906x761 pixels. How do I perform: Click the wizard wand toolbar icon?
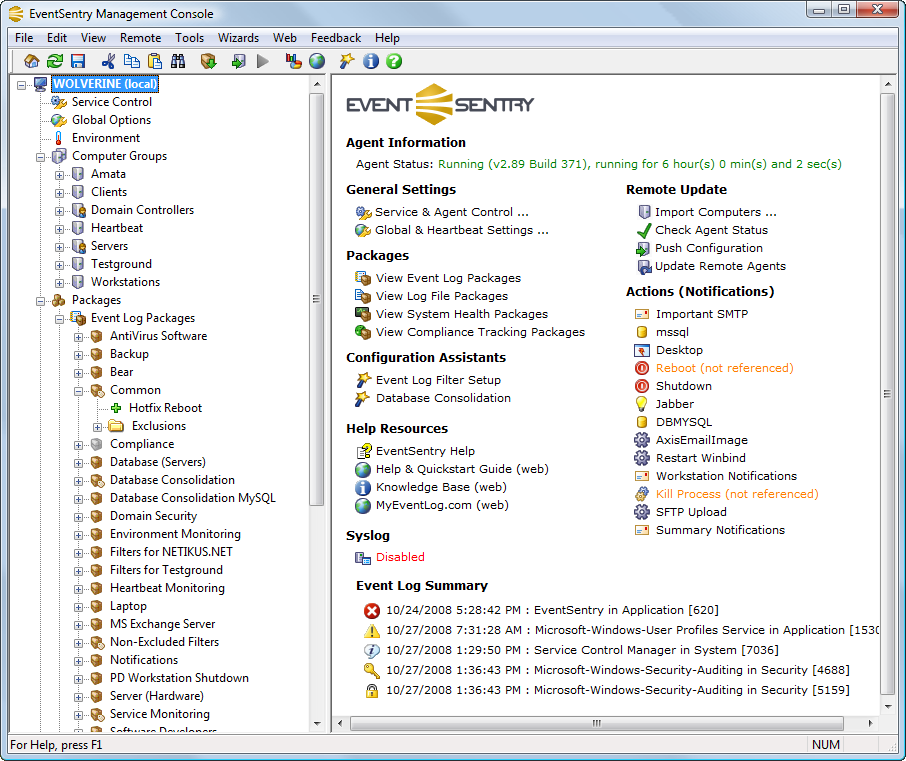(347, 61)
